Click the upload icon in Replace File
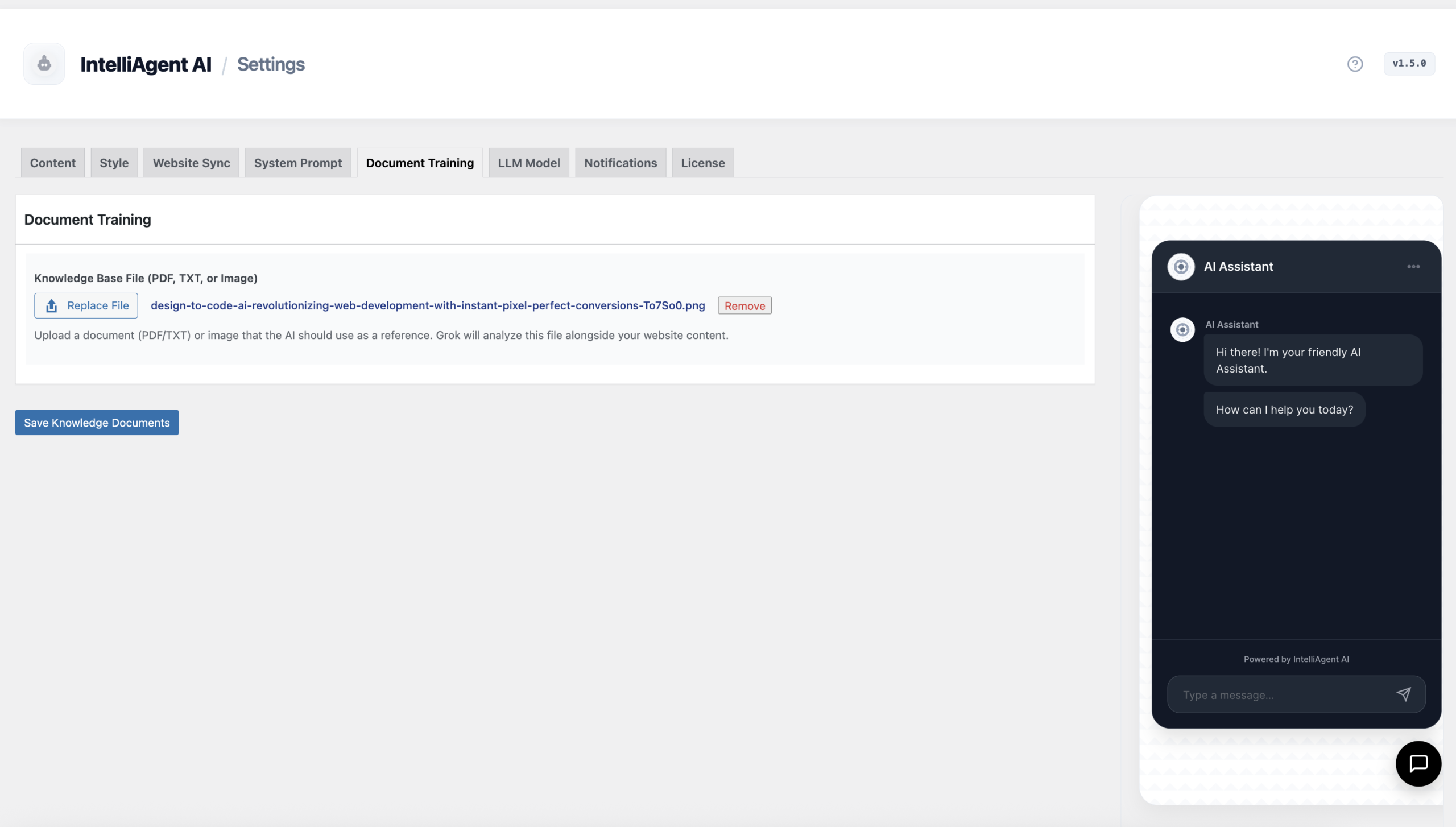Image resolution: width=1456 pixels, height=827 pixels. (52, 305)
